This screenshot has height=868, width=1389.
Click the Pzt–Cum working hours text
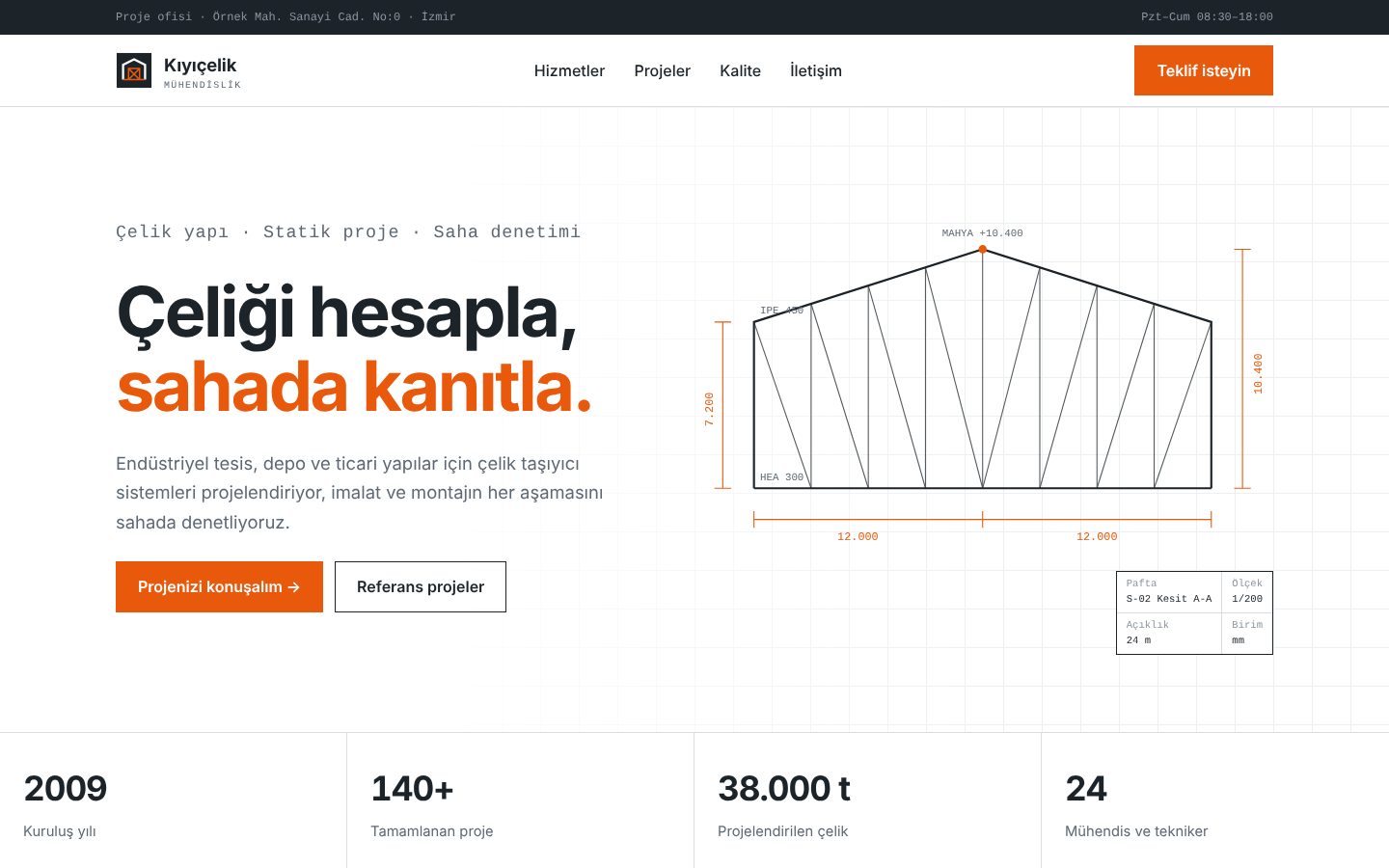coord(1207,16)
